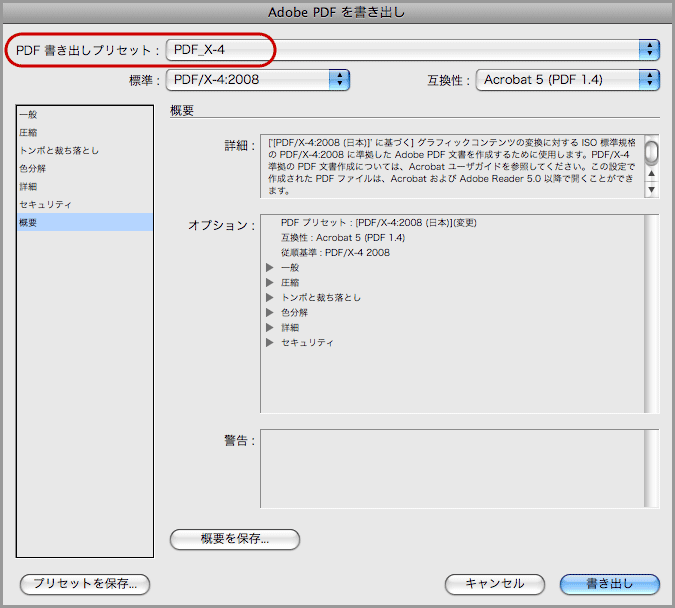Click 書き出し to export the PDF
Viewport: 675px width, 608px height.
point(610,584)
